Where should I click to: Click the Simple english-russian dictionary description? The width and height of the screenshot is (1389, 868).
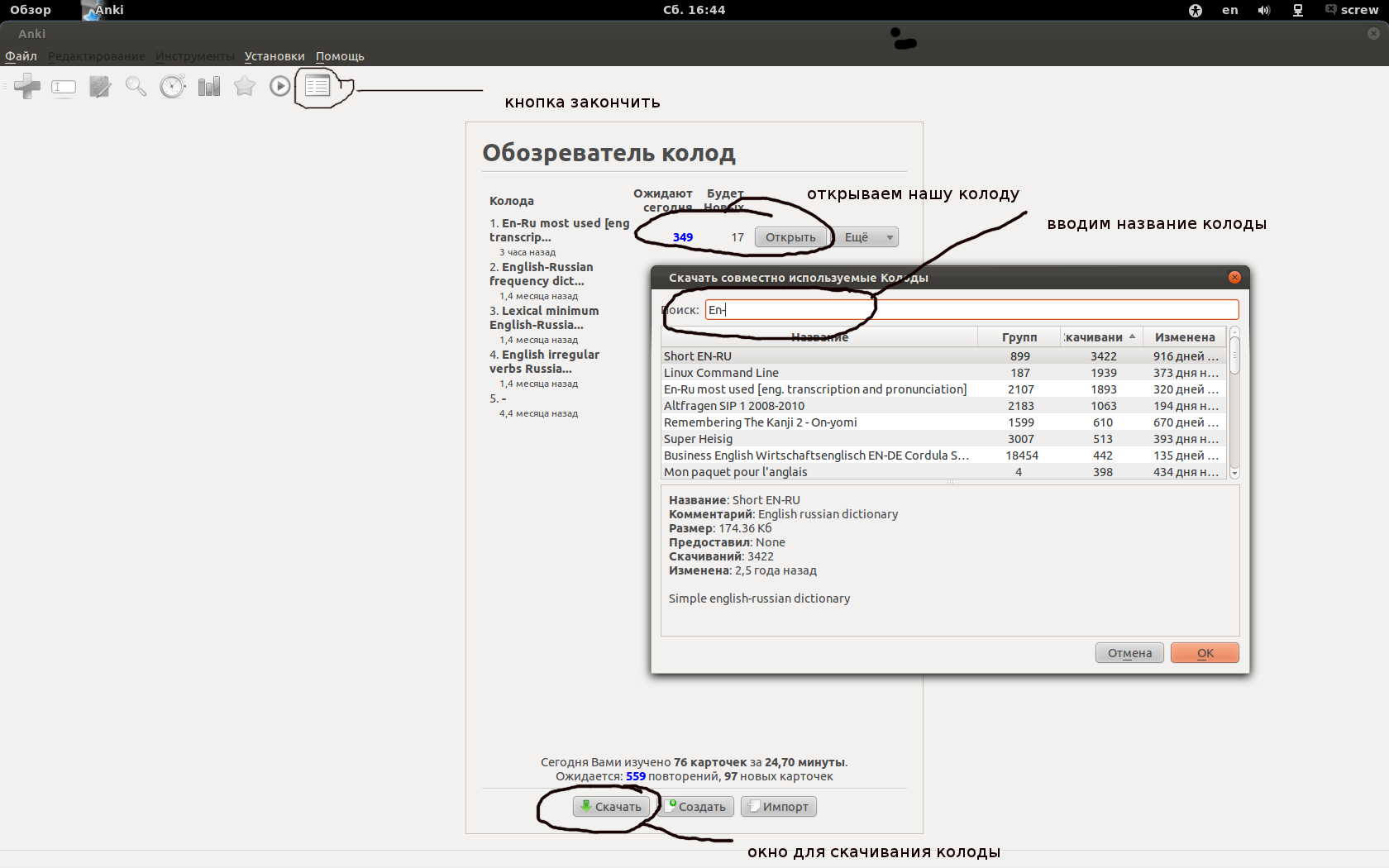coord(759,599)
